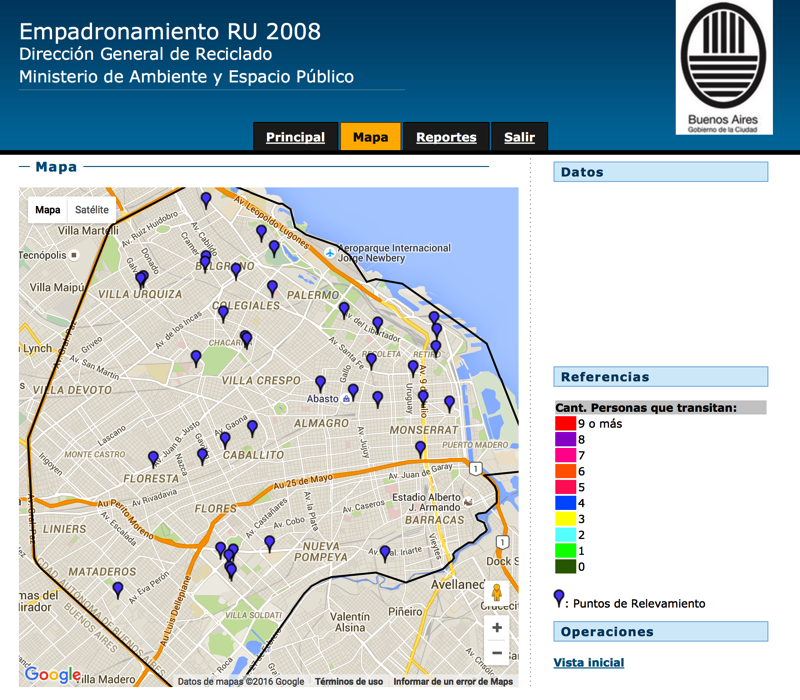The height and width of the screenshot is (700, 800).
Task: Switch map to Satélite view
Action: (92, 210)
